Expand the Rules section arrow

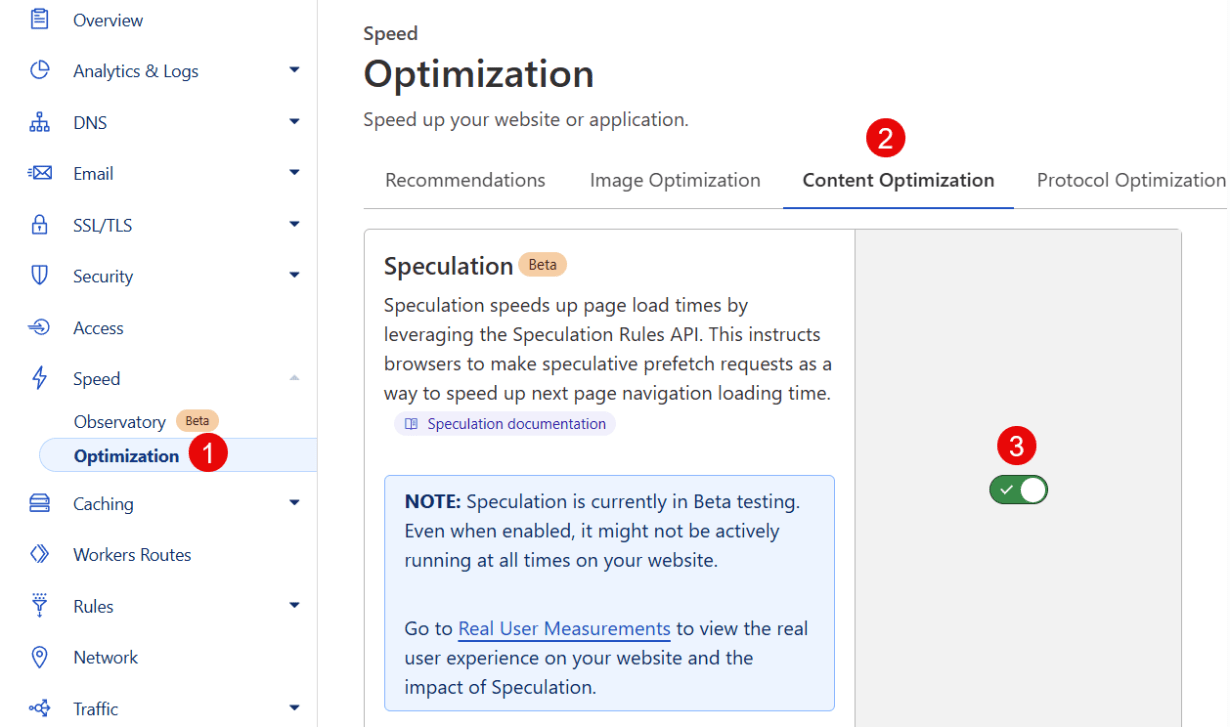[294, 604]
